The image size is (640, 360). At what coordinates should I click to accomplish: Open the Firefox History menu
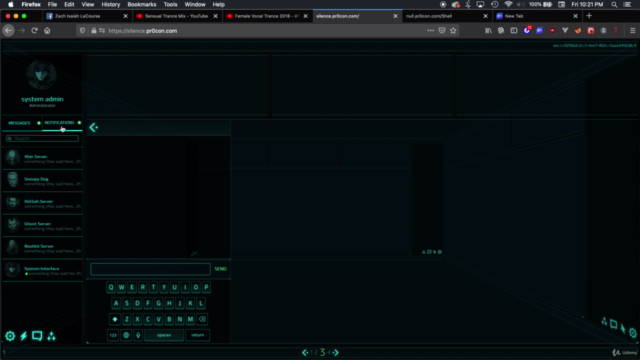pyautogui.click(x=111, y=4)
